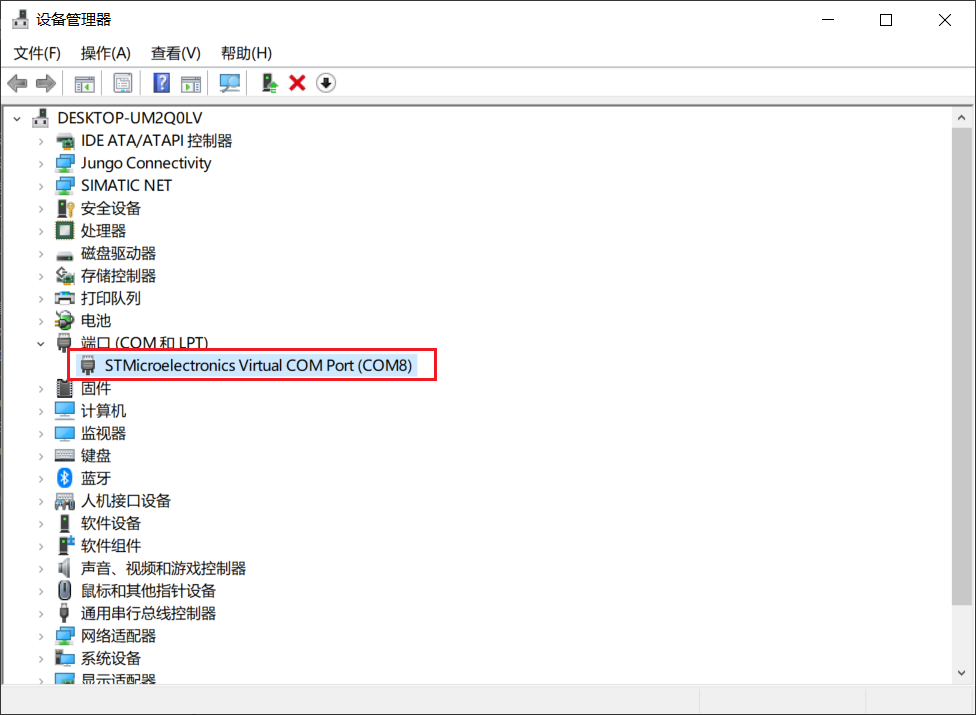Select STMicroelectronics Virtual COM Port (COM8)
The width and height of the screenshot is (976, 715).
pyautogui.click(x=258, y=365)
